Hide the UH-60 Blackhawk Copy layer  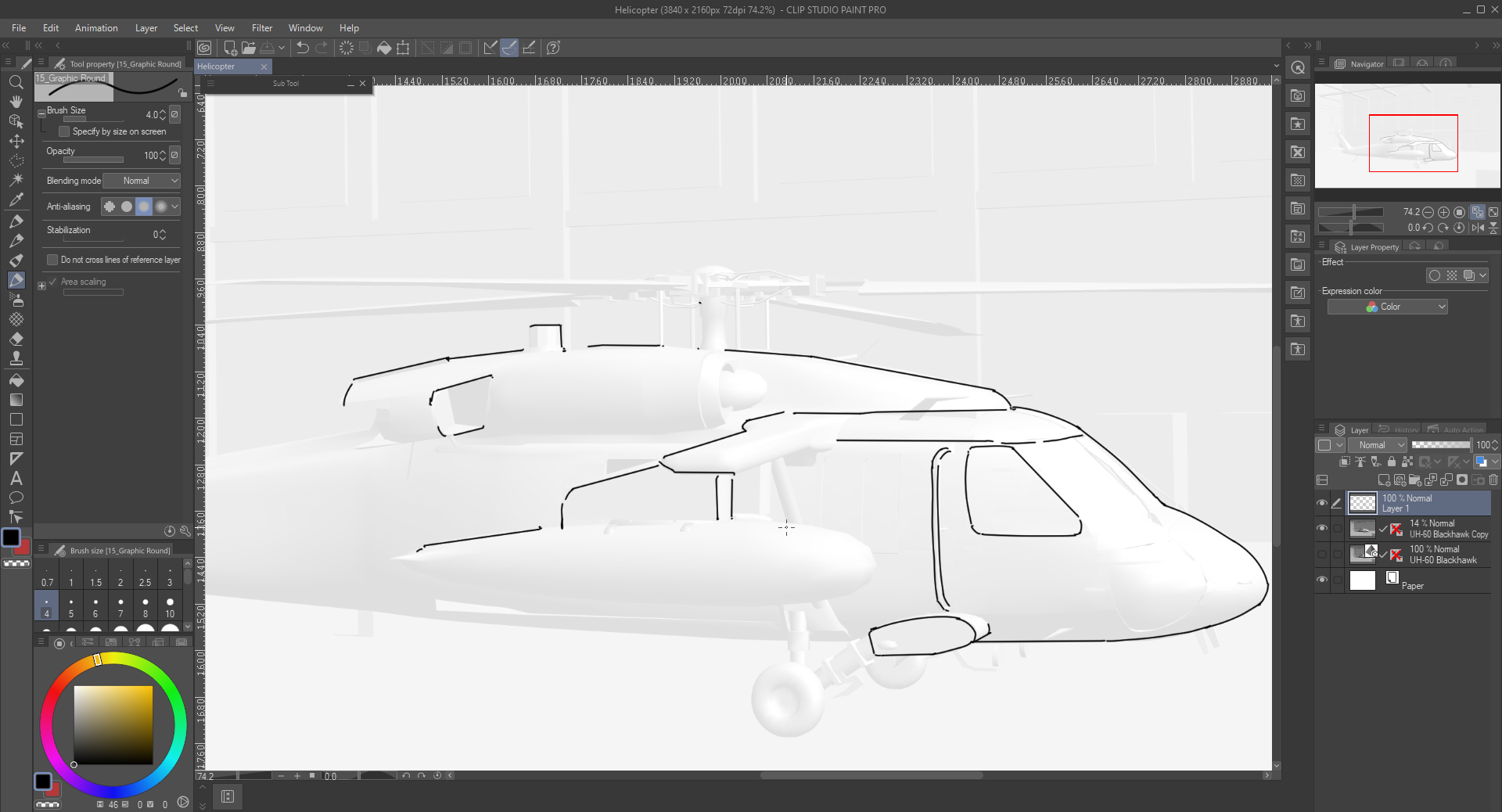click(x=1322, y=529)
